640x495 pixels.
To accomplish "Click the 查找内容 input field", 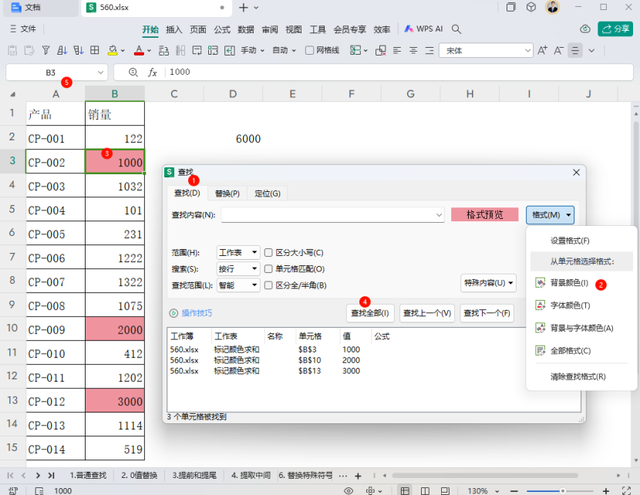I will point(333,215).
